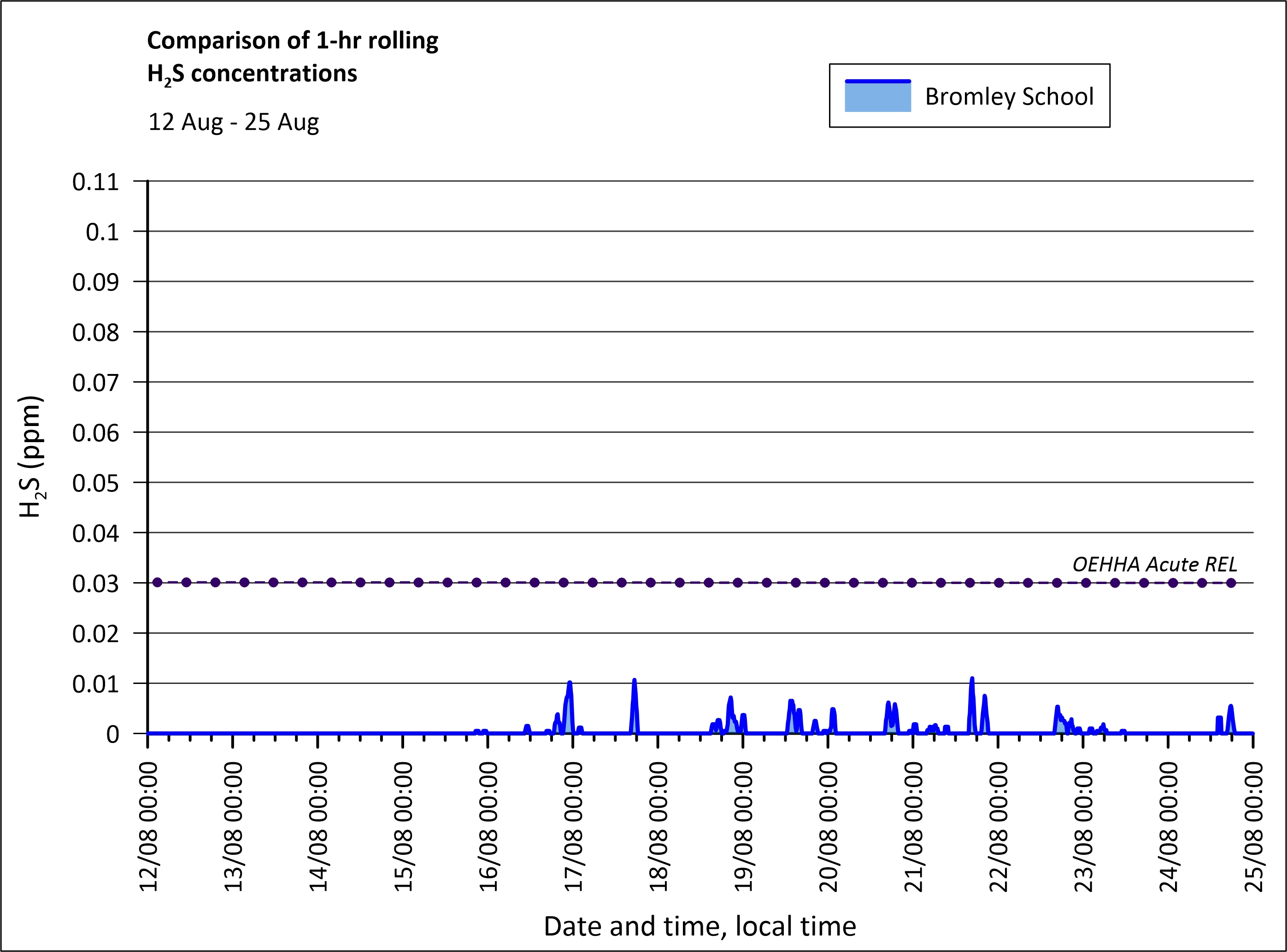Click the 25/08 00:00 x-axis label
Viewport: 1287px width, 952px height.
[1254, 827]
